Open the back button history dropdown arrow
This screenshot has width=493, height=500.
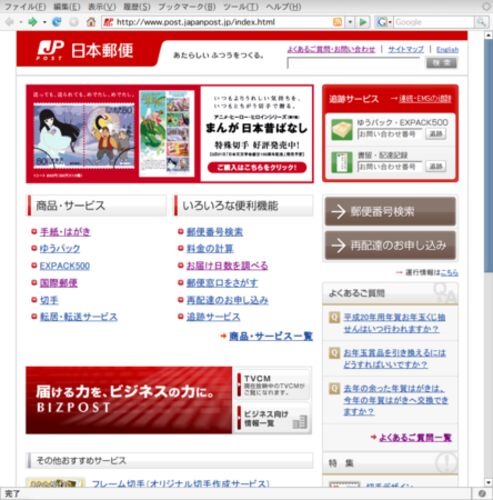click(21, 22)
